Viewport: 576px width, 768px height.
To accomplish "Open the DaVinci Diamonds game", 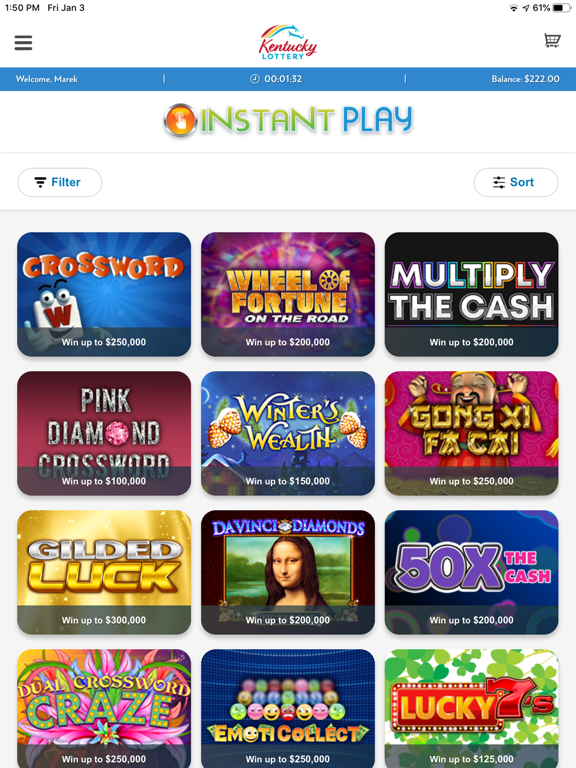I will pyautogui.click(x=288, y=572).
